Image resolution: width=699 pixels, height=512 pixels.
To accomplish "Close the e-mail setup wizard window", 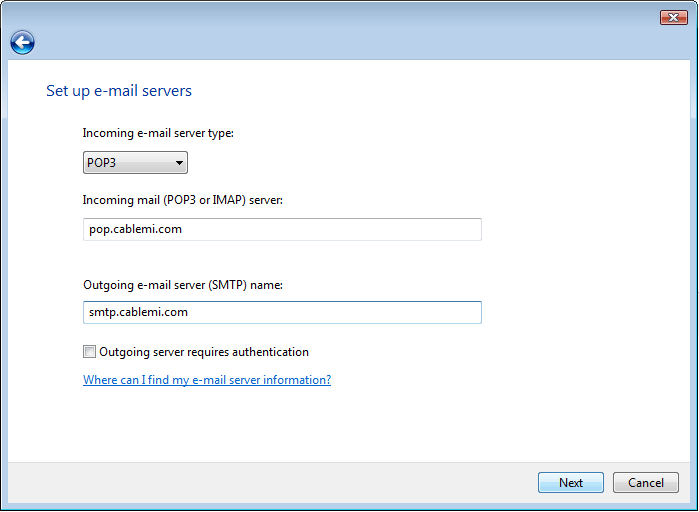I will point(673,18).
